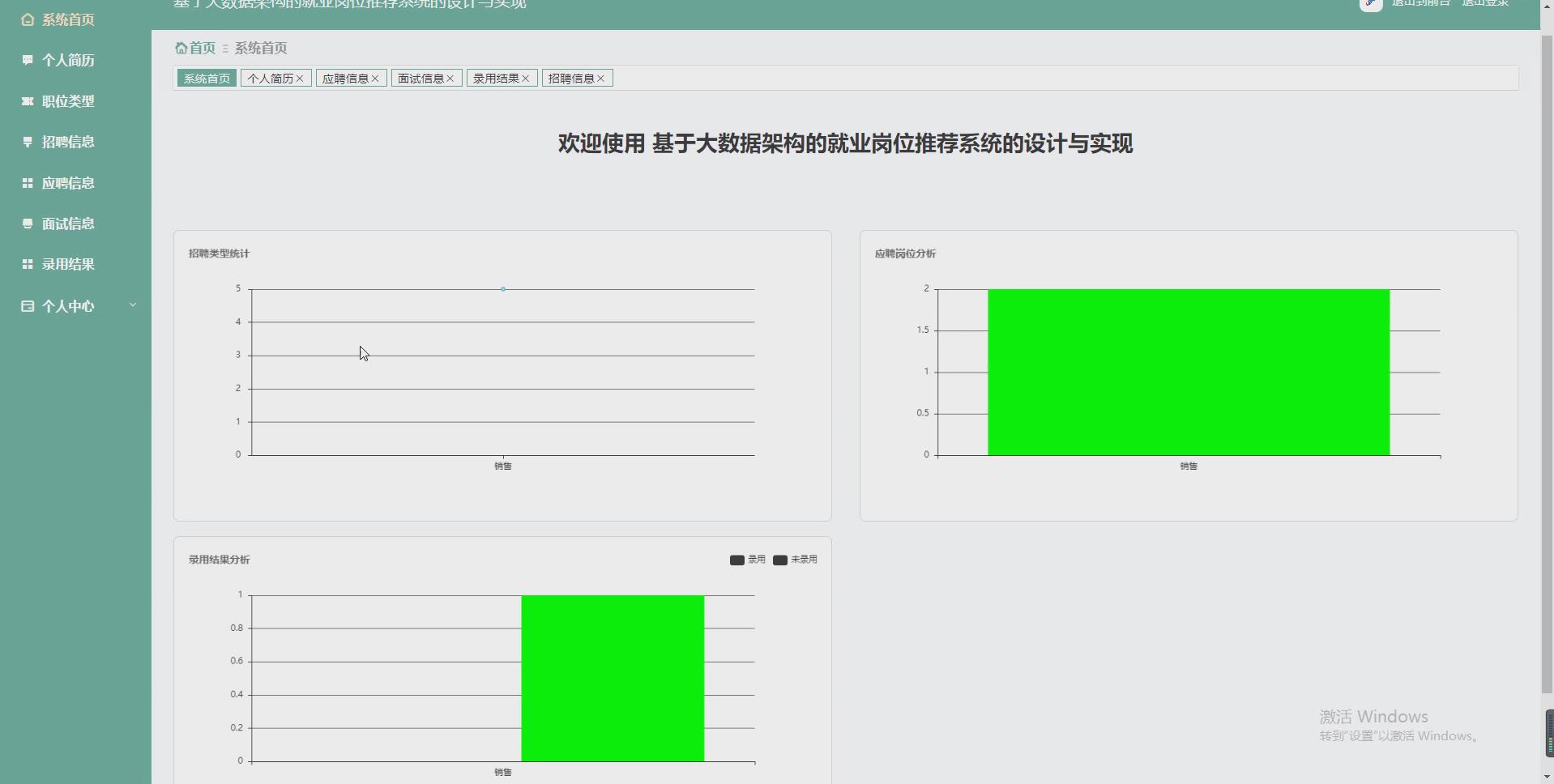Click the 招聘类型统计 chart title

point(219,254)
